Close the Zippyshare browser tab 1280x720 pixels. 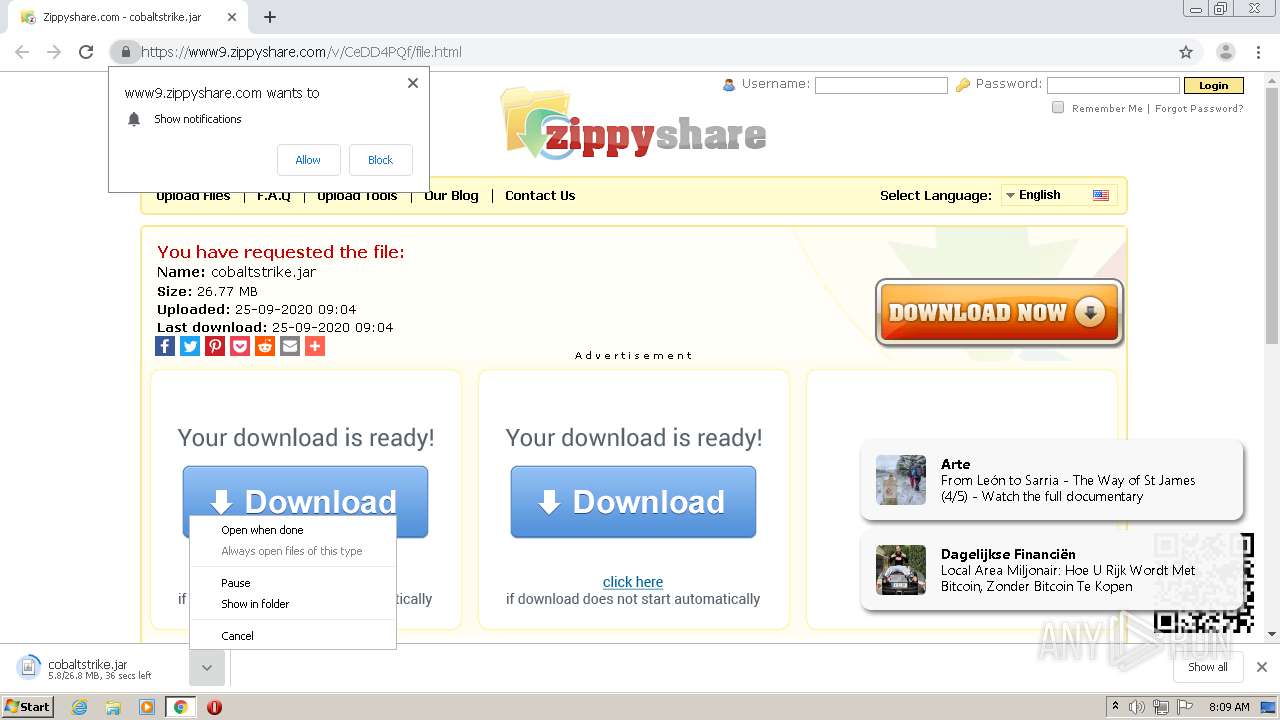tap(232, 17)
